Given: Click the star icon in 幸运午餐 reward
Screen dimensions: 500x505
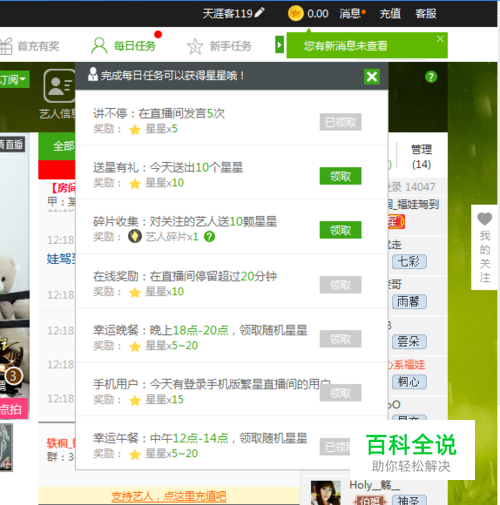Looking at the screenshot, I should (x=135, y=454).
